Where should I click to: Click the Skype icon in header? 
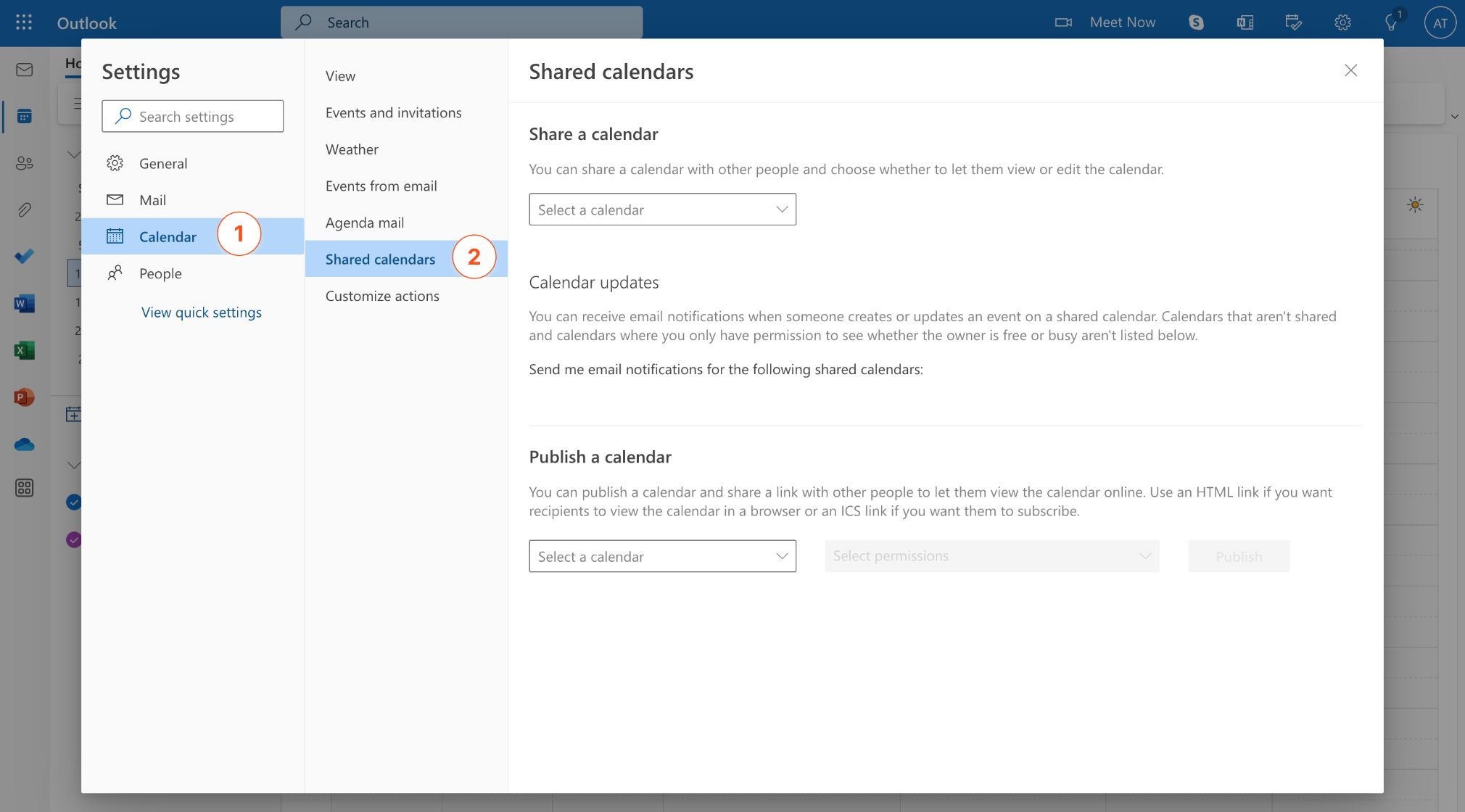1196,22
